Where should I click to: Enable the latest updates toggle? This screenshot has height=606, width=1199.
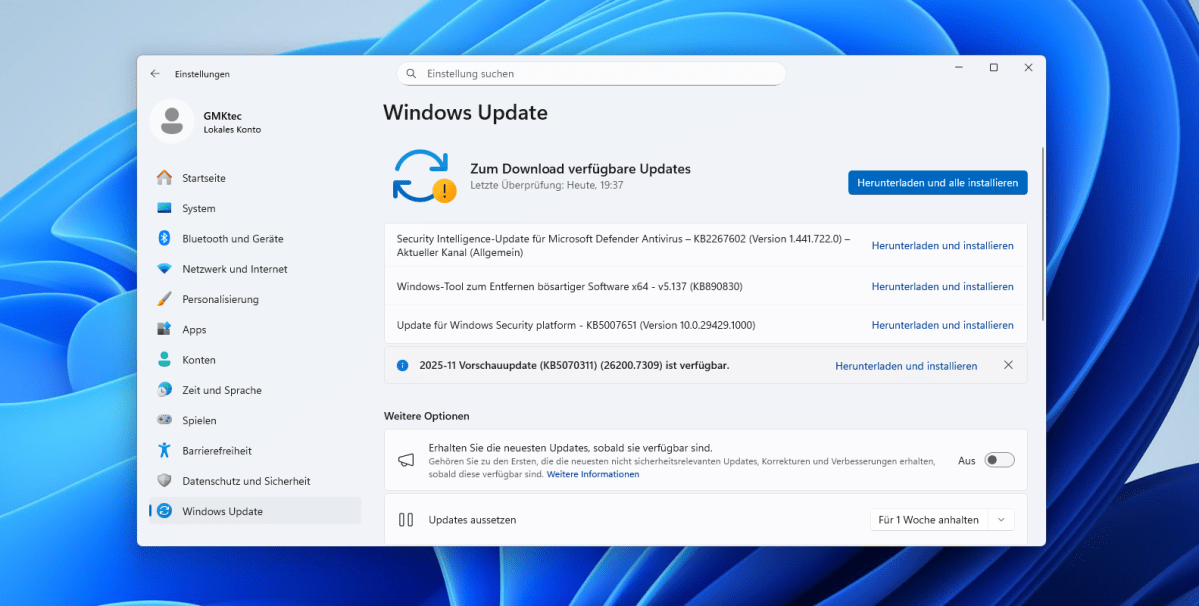(x=997, y=459)
